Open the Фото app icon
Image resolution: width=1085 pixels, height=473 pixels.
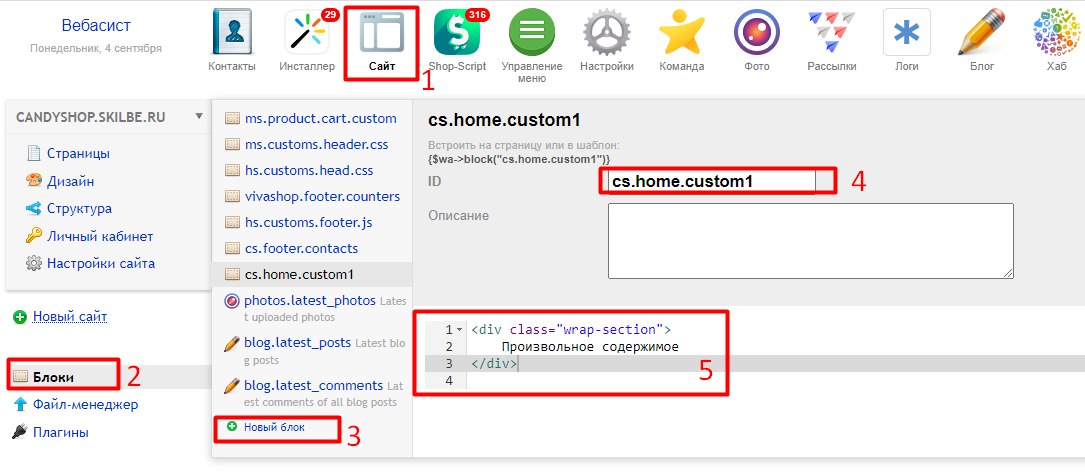pos(757,34)
